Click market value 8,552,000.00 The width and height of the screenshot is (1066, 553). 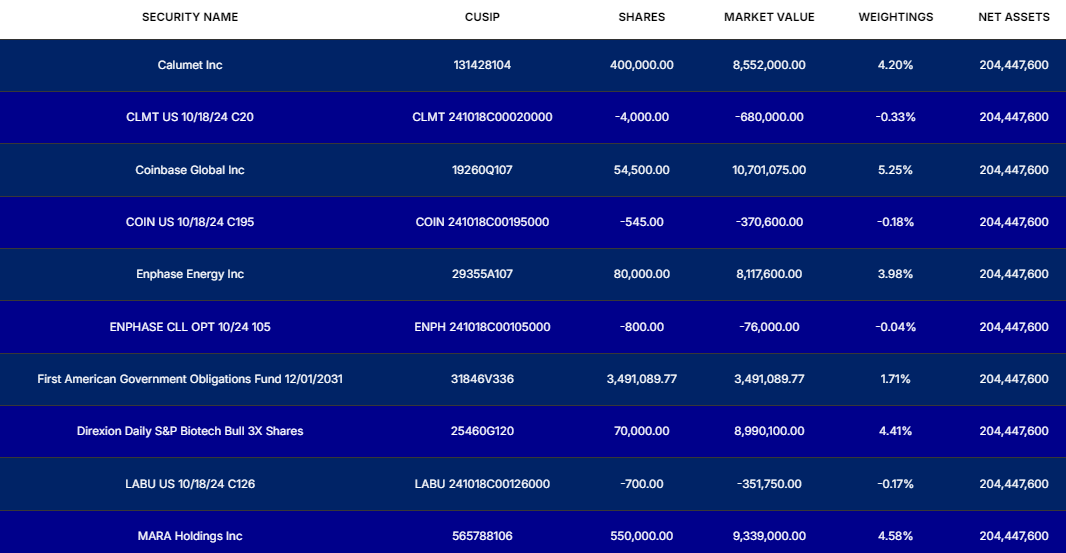pos(769,65)
